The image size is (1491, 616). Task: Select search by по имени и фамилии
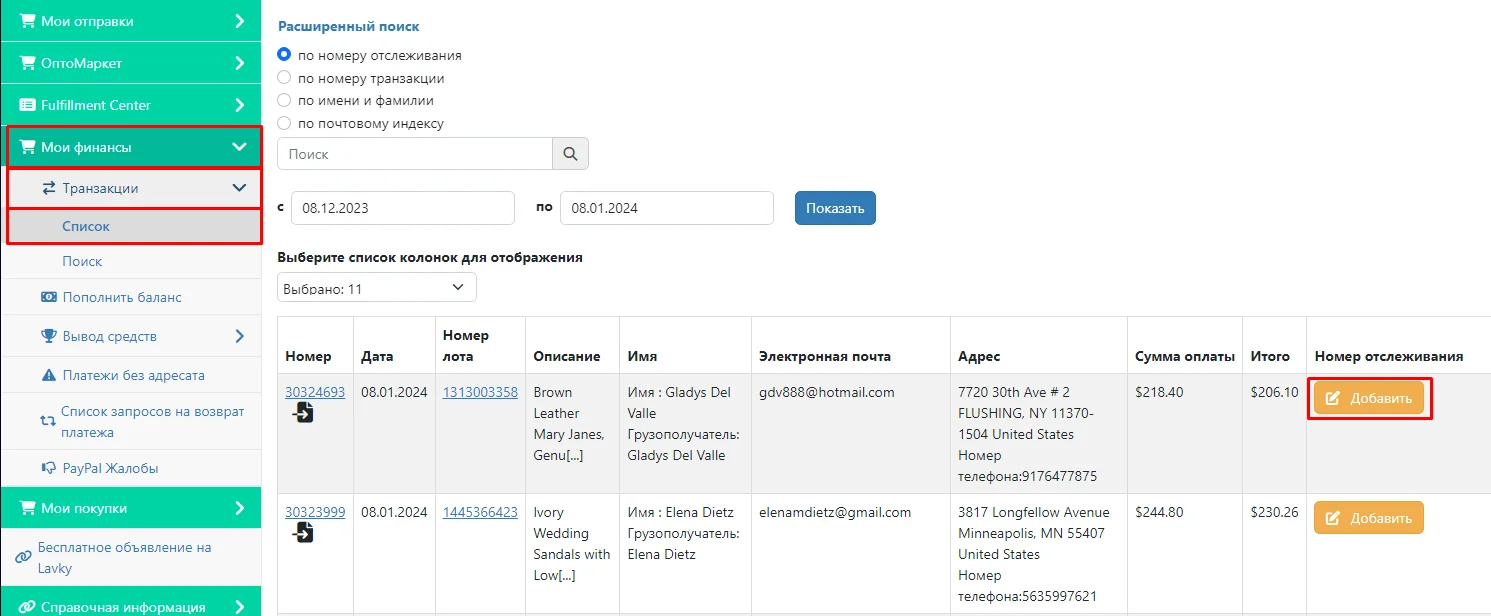click(284, 101)
